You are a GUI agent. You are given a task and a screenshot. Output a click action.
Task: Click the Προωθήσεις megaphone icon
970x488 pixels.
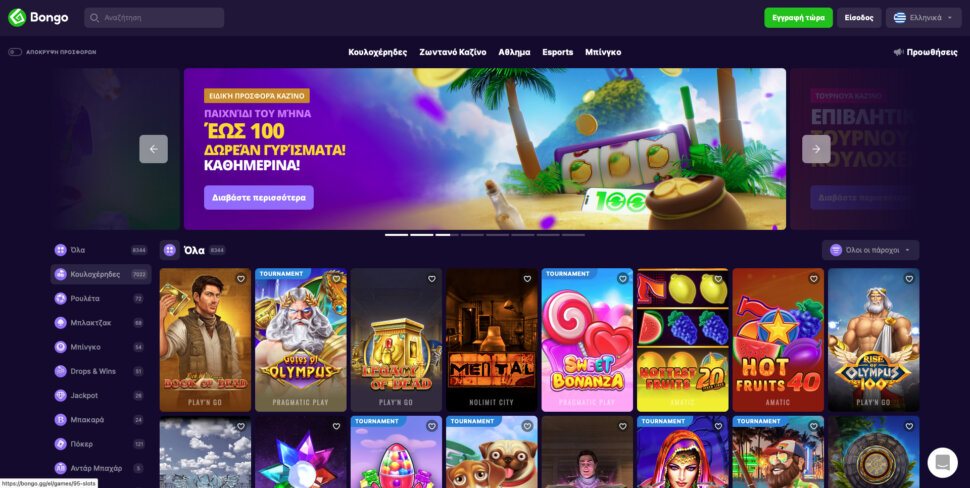point(898,53)
